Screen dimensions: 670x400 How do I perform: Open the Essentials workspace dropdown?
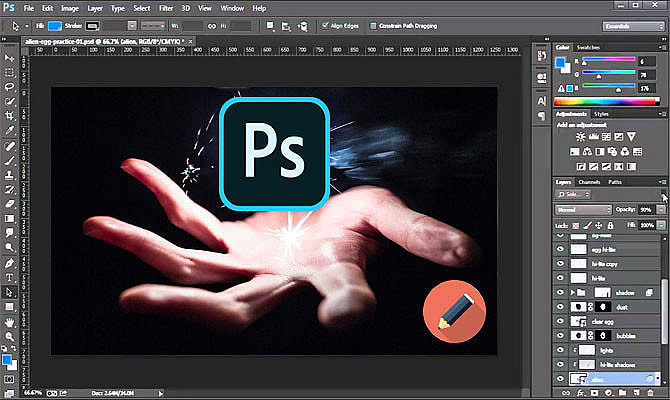(x=633, y=26)
